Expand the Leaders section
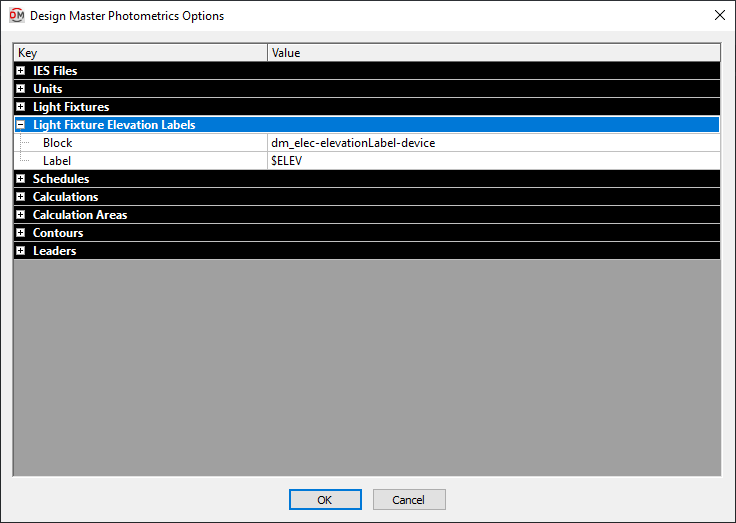736x523 pixels. [x=21, y=251]
